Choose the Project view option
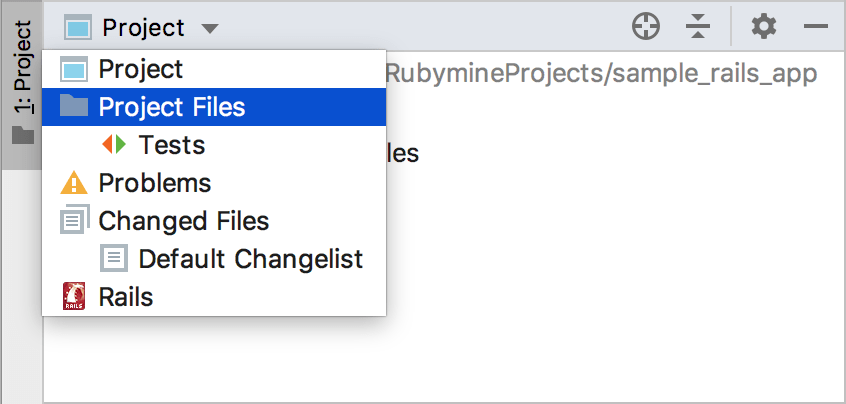The width and height of the screenshot is (846, 404). click(x=214, y=69)
